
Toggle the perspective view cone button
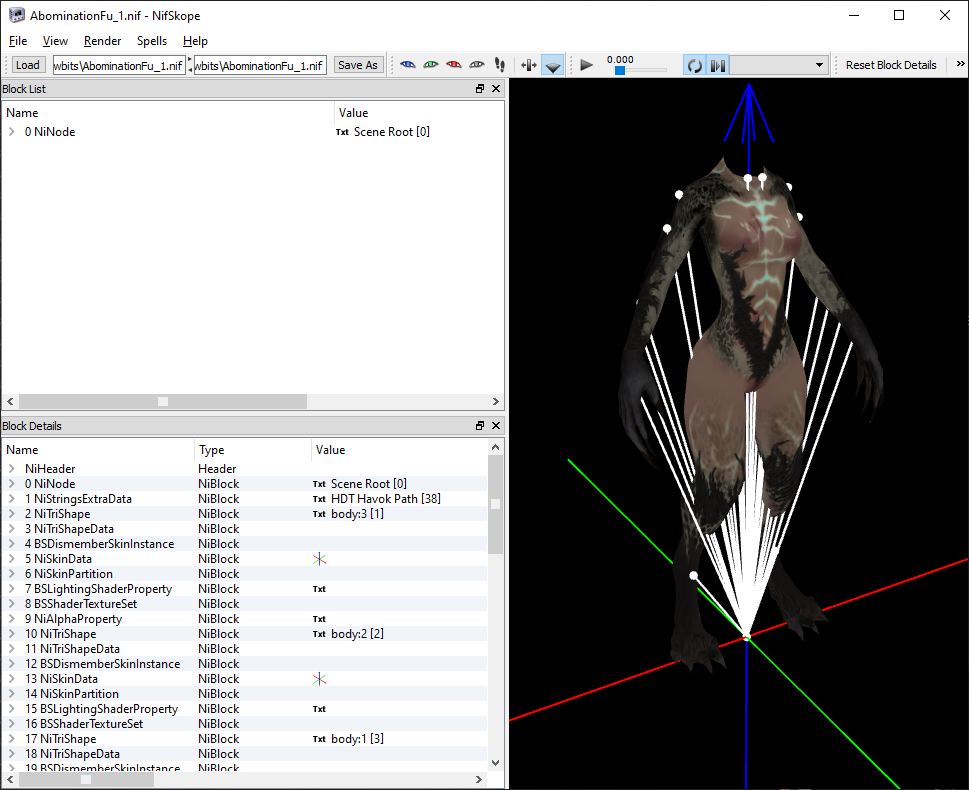coord(552,65)
